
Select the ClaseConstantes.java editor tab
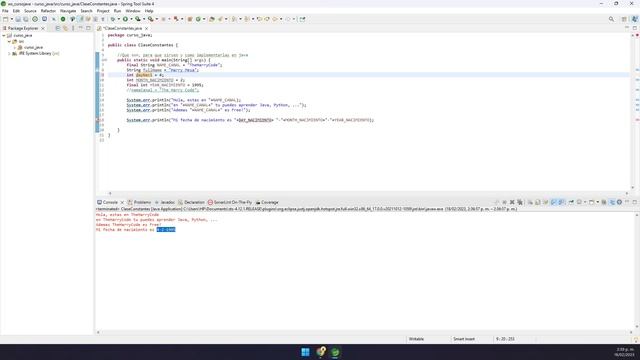[x=122, y=28]
